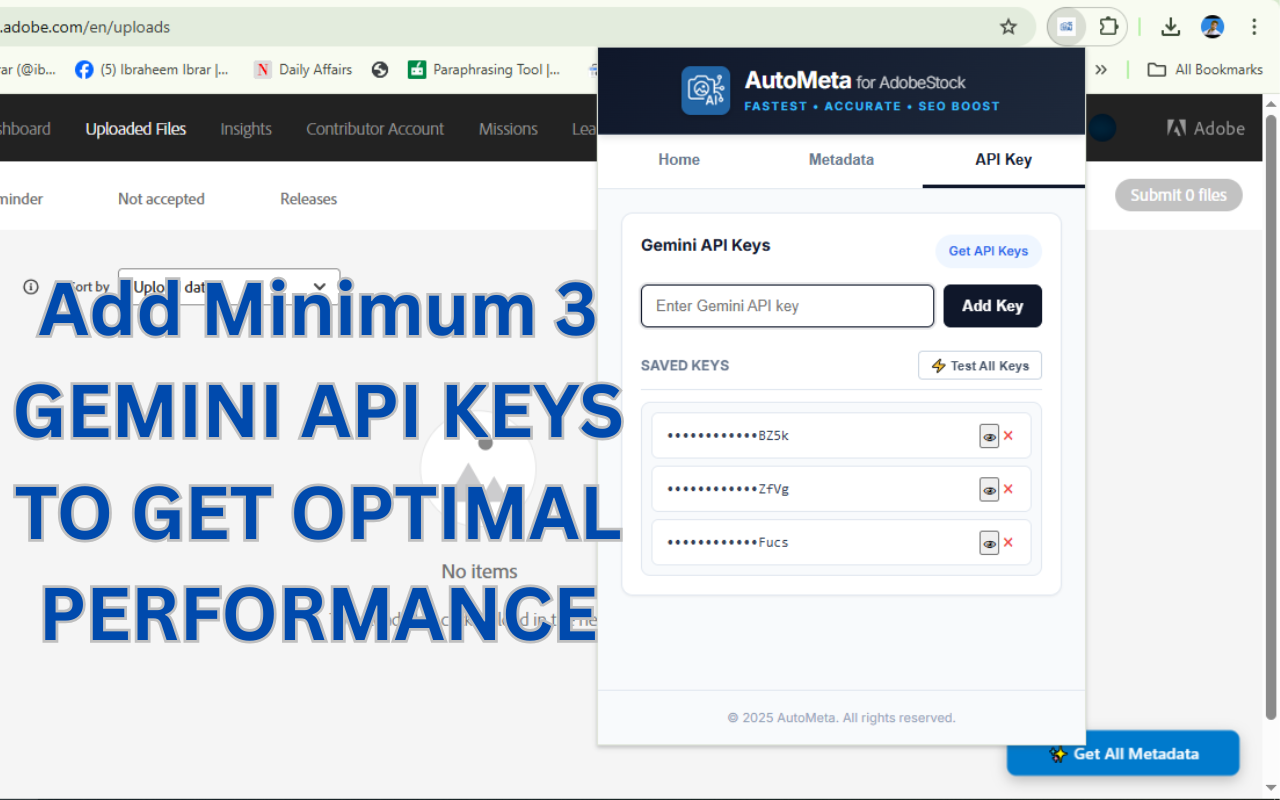The height and width of the screenshot is (800, 1280).
Task: Reveal the saved key ending Fucs
Action: tap(989, 542)
